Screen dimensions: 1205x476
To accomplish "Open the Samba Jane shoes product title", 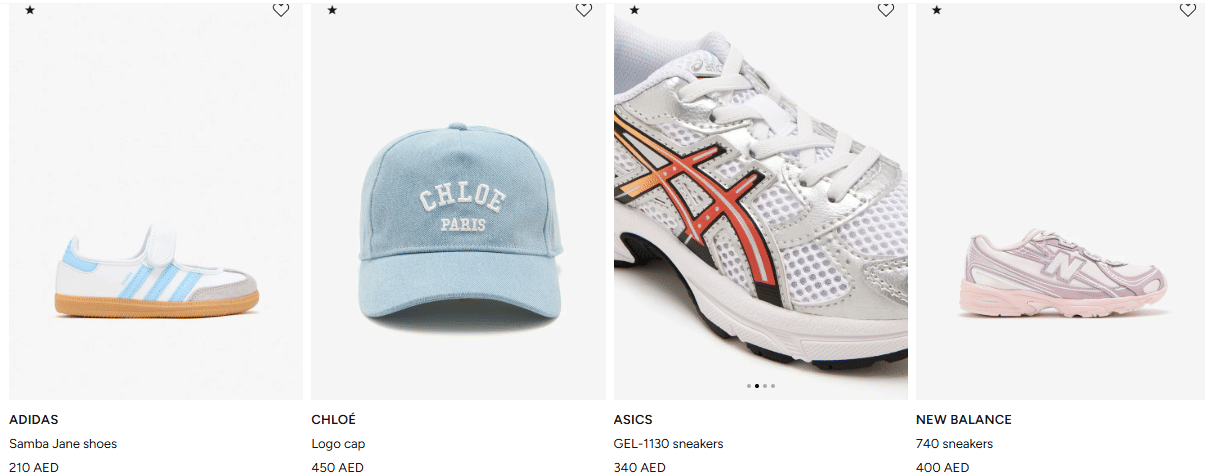I will tap(63, 444).
